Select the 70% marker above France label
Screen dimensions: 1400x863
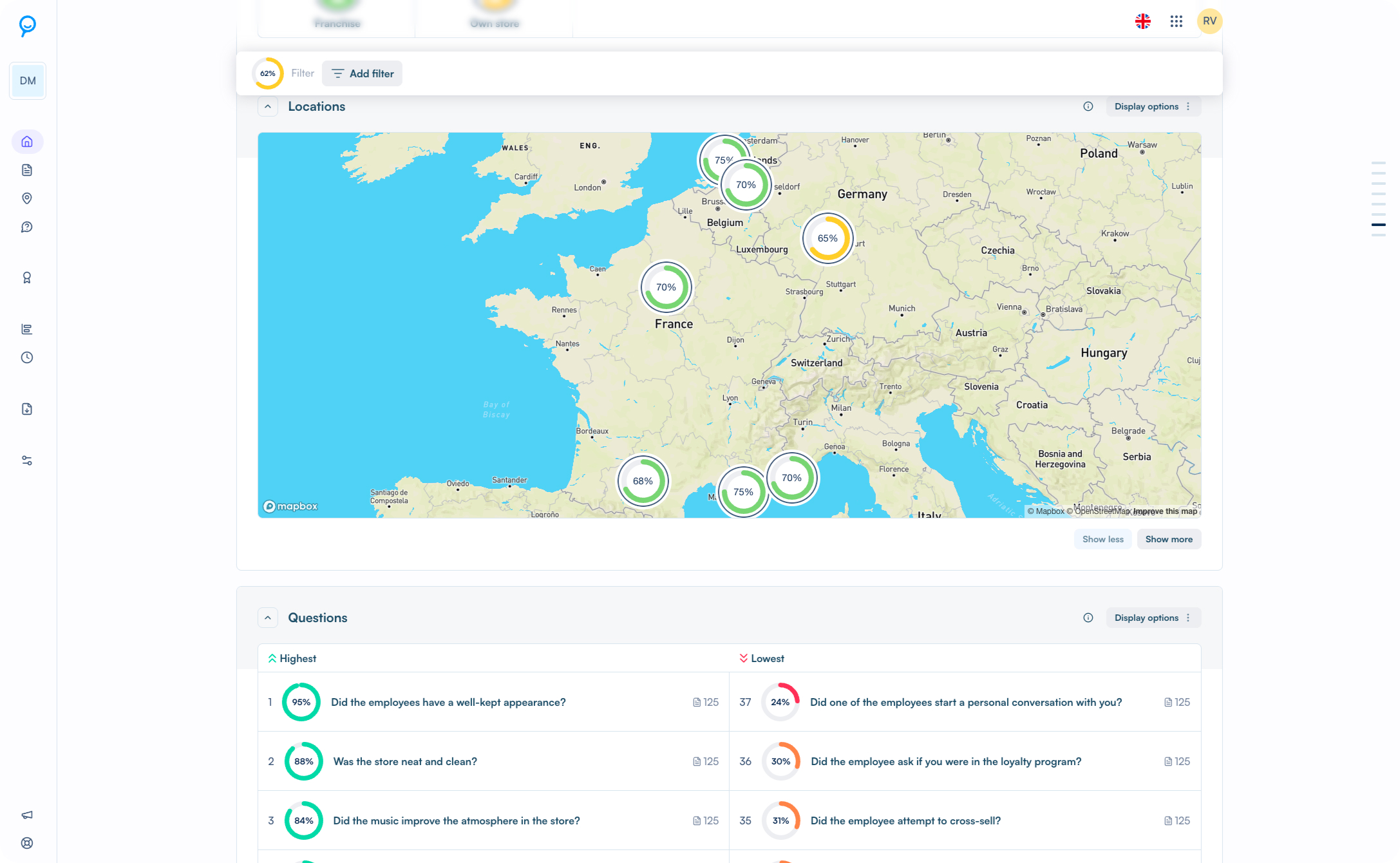click(666, 287)
